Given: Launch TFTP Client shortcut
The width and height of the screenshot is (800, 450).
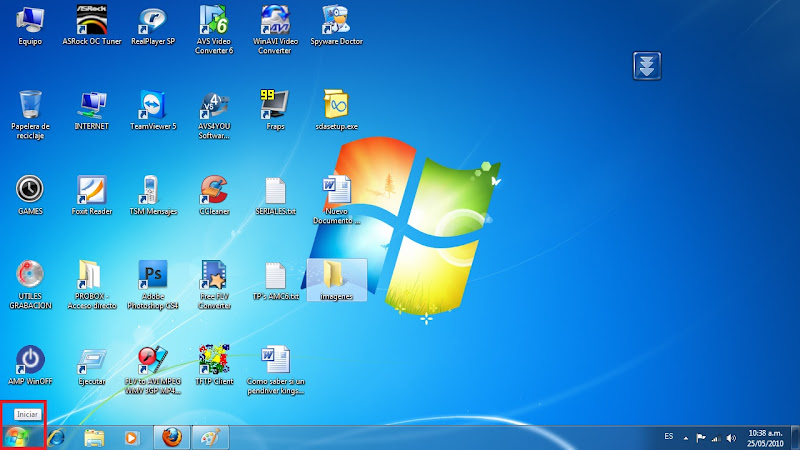Looking at the screenshot, I should (x=214, y=365).
